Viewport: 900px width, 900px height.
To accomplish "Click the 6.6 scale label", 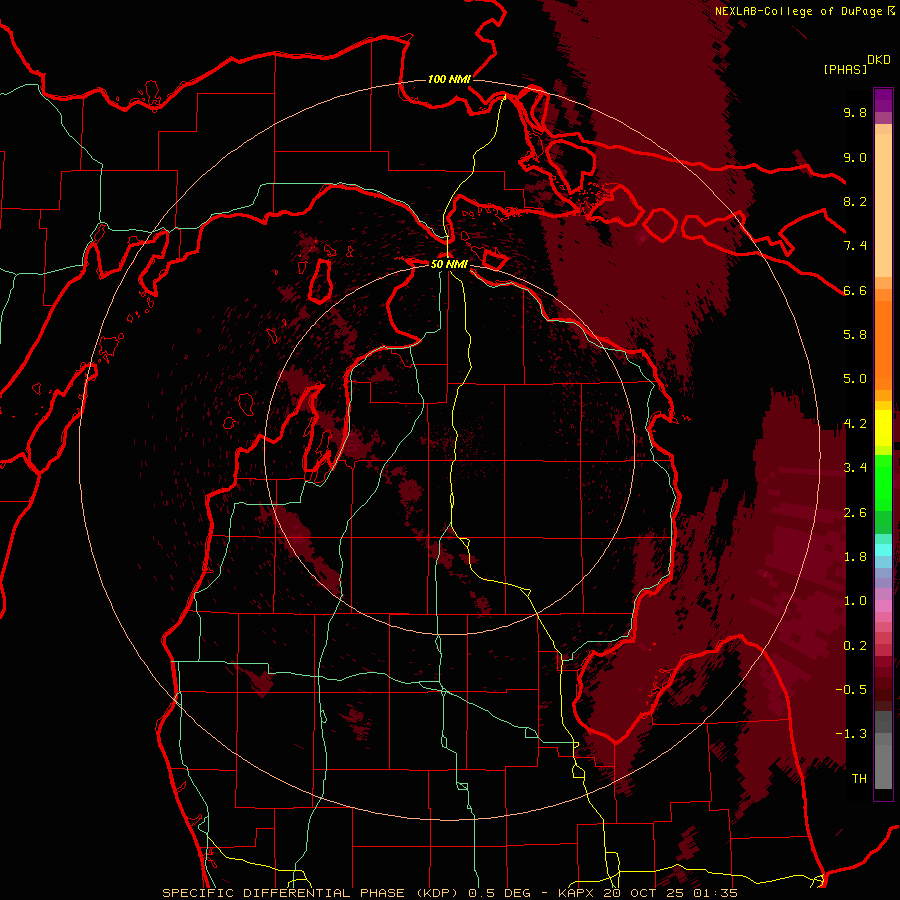I will pyautogui.click(x=855, y=290).
